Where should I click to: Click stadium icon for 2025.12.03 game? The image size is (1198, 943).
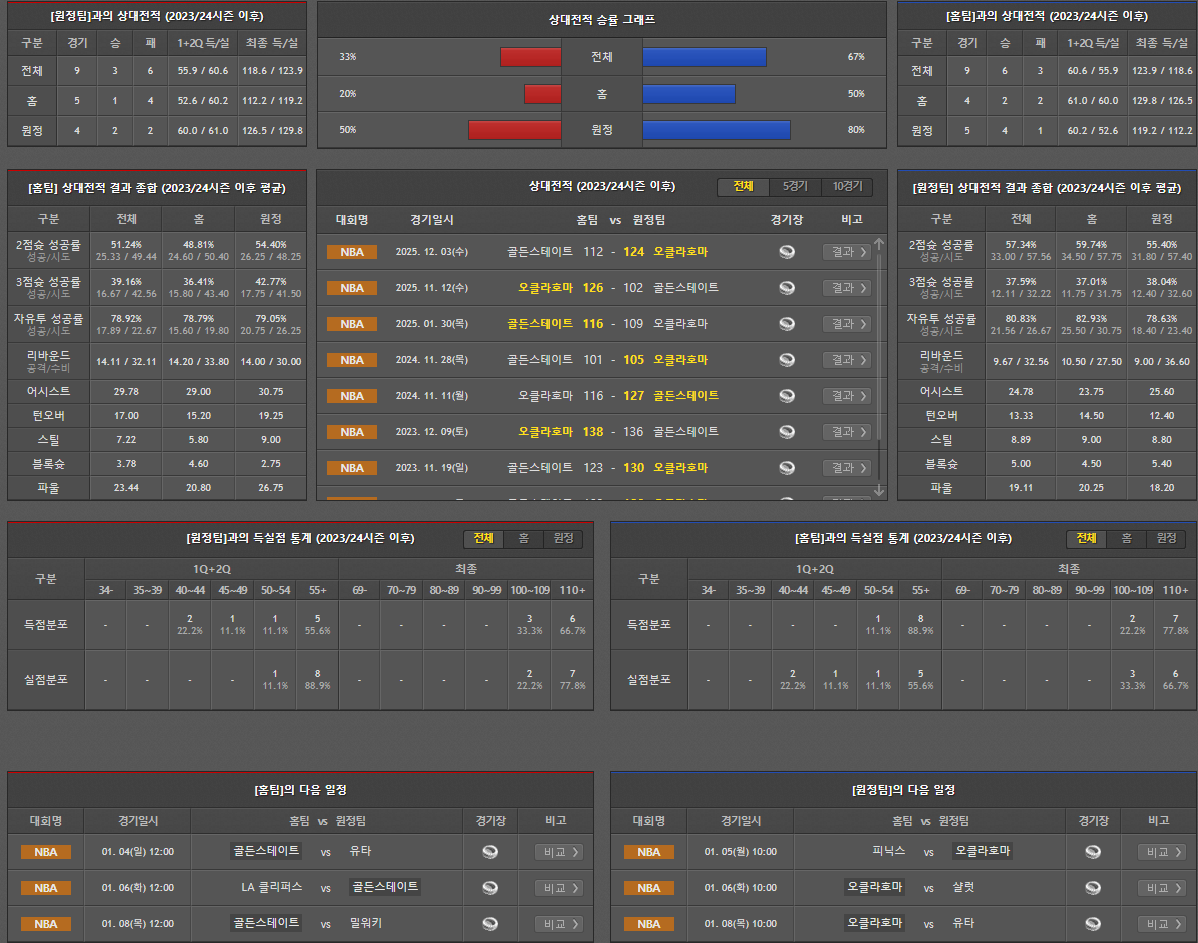[x=787, y=252]
